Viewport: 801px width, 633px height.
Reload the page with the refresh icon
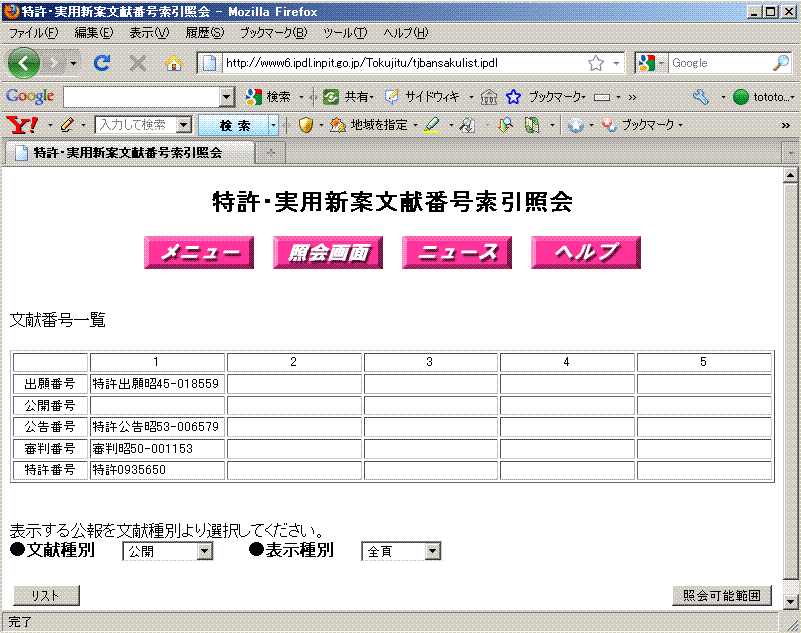click(101, 63)
